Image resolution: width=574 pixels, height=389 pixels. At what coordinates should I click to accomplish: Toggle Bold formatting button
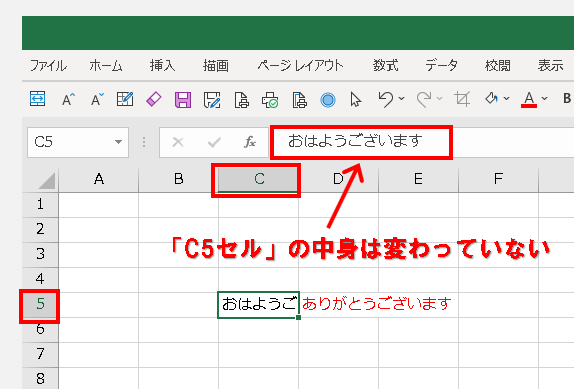click(567, 98)
